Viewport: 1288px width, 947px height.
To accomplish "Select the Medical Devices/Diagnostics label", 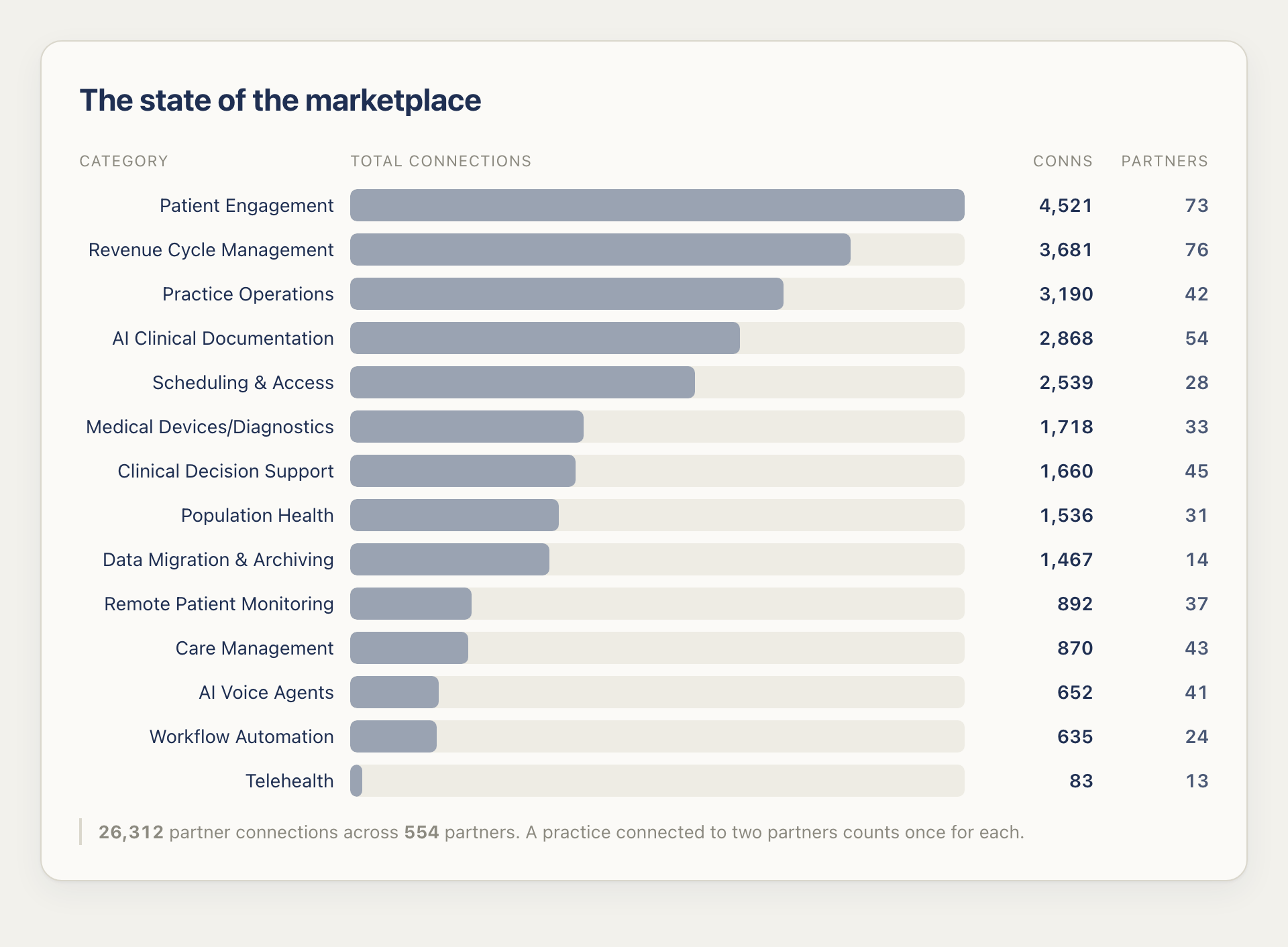I will pyautogui.click(x=209, y=427).
